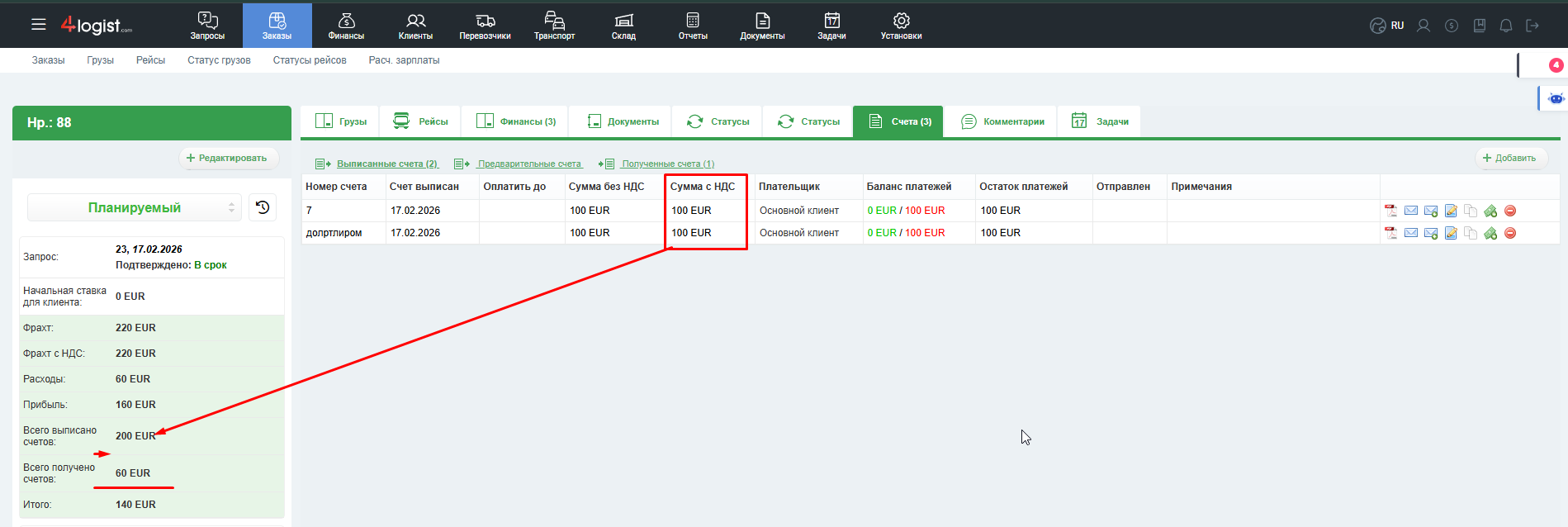Add payment to invoice 7 via money icon
The height and width of the screenshot is (527, 1568).
click(1490, 211)
